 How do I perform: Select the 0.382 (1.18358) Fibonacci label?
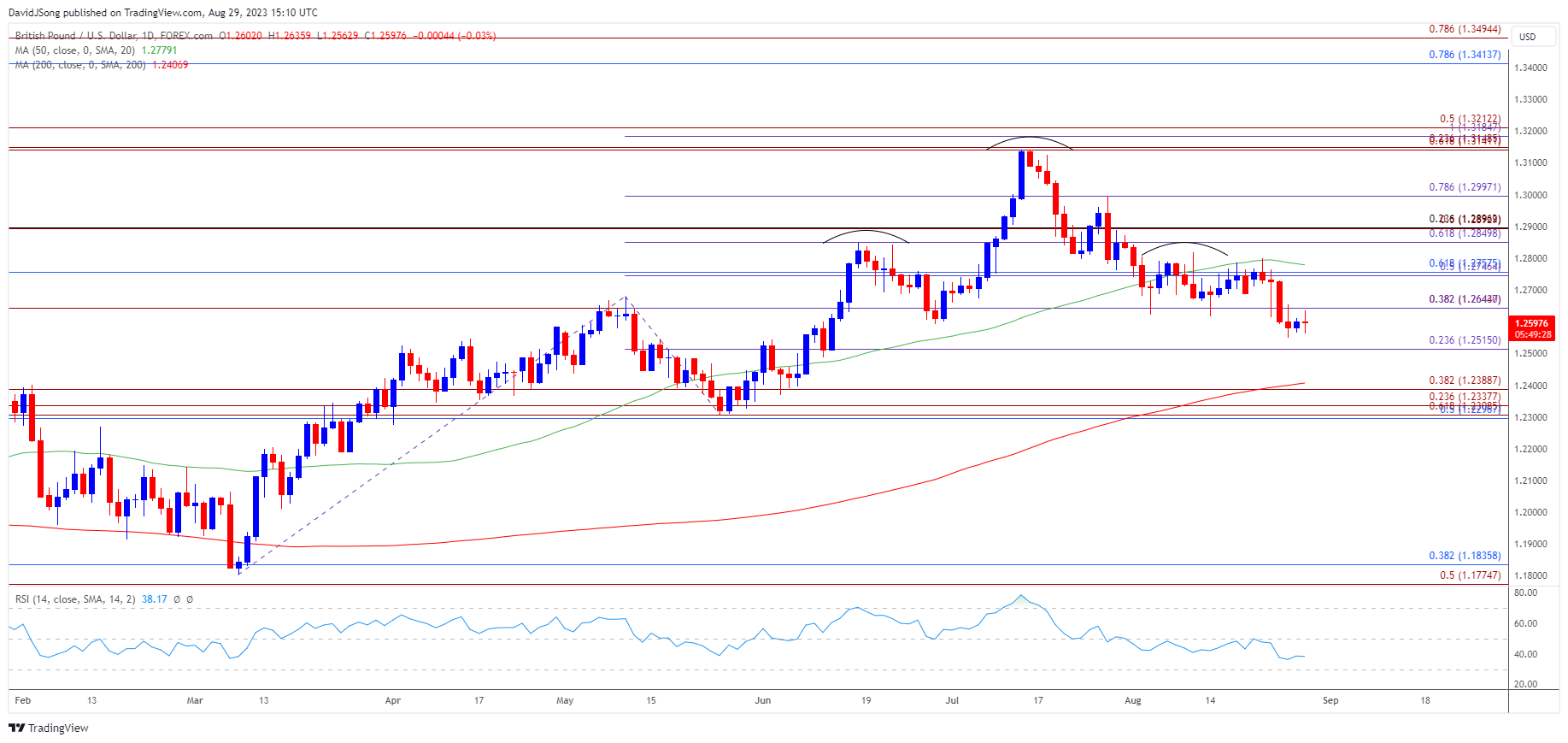coord(1465,556)
